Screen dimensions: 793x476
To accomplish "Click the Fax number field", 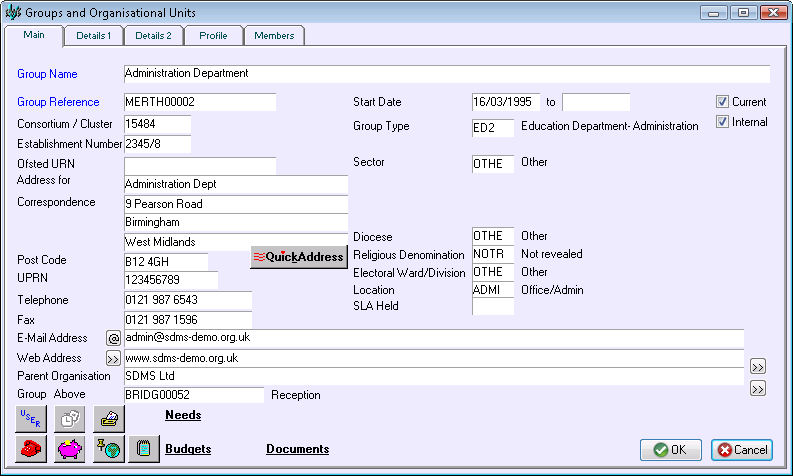I will pyautogui.click(x=188, y=320).
